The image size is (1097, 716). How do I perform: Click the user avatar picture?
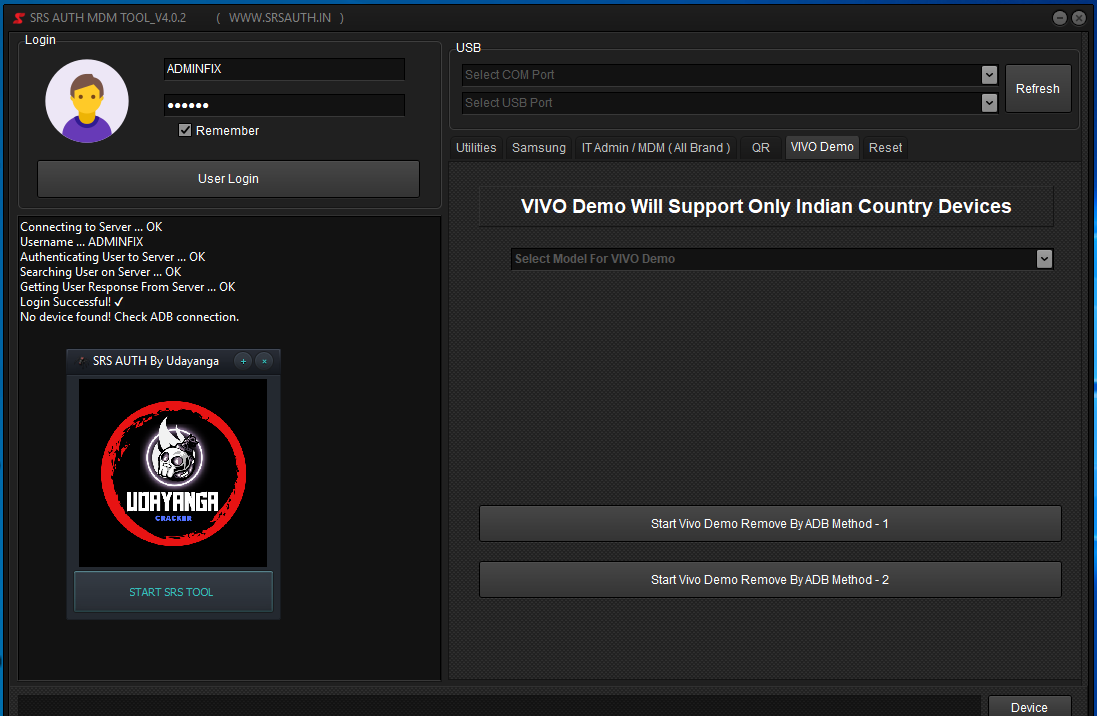87,101
